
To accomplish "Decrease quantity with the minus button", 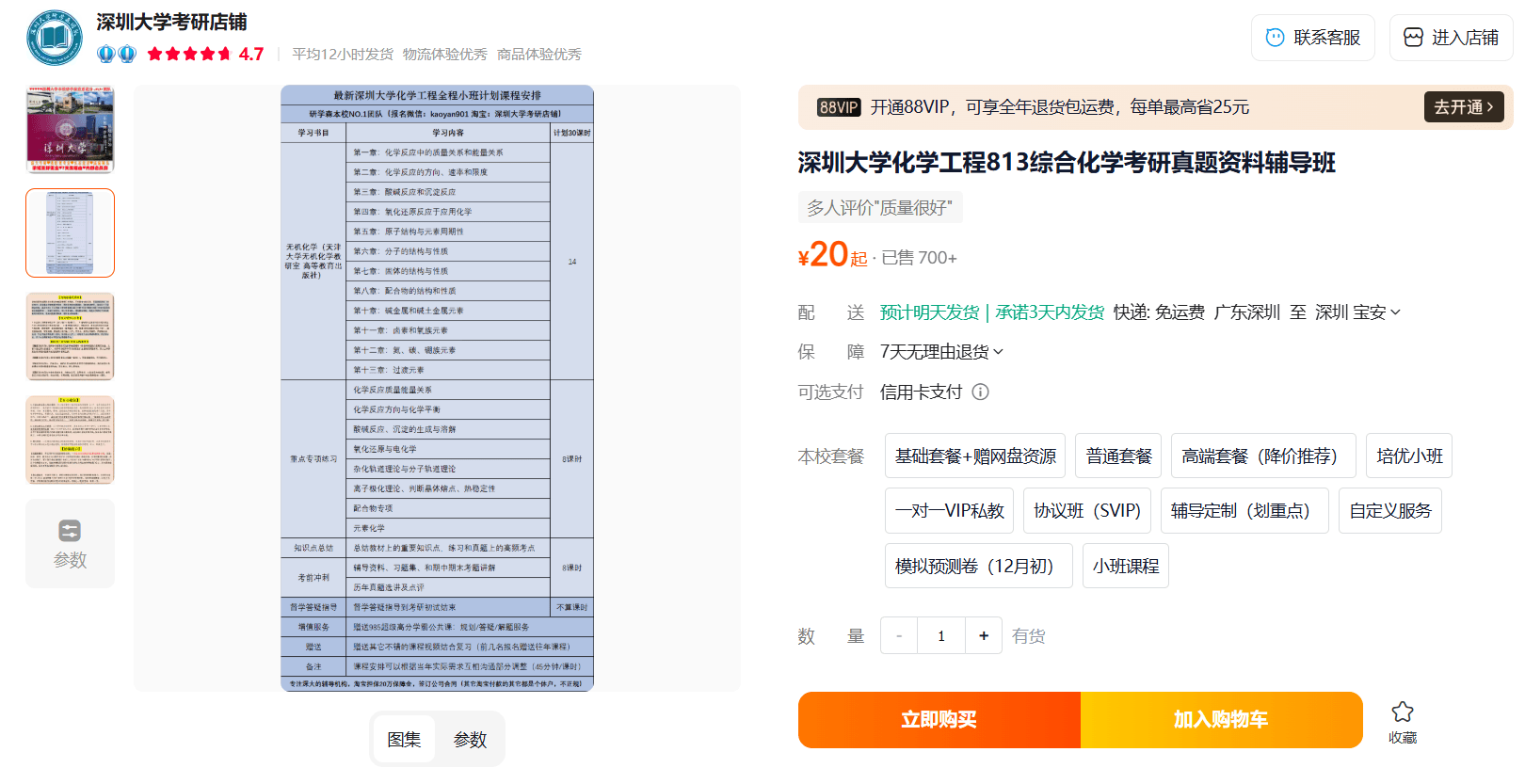I will pyautogui.click(x=899, y=636).
